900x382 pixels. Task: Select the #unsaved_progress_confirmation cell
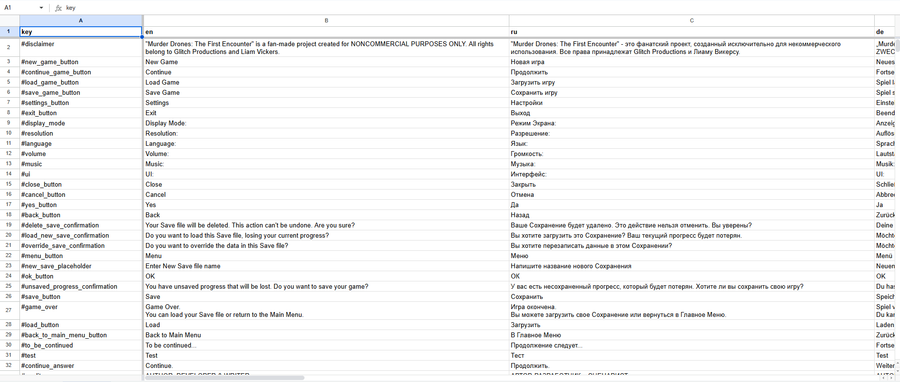click(x=81, y=286)
